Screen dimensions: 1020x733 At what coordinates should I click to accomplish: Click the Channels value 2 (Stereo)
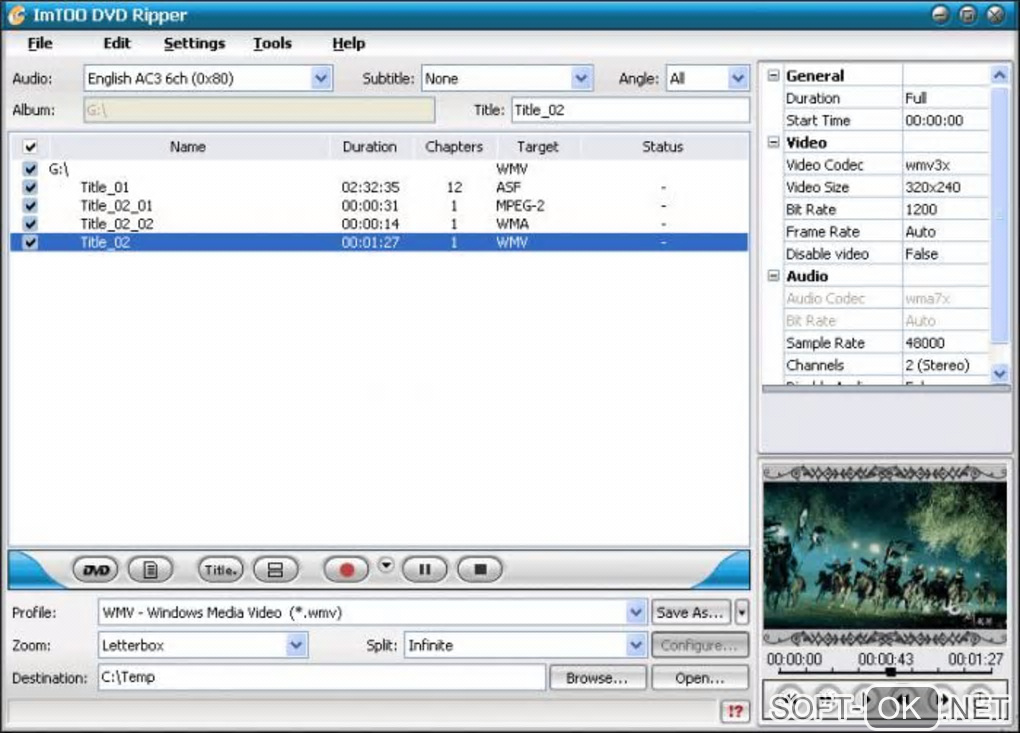tap(937, 365)
